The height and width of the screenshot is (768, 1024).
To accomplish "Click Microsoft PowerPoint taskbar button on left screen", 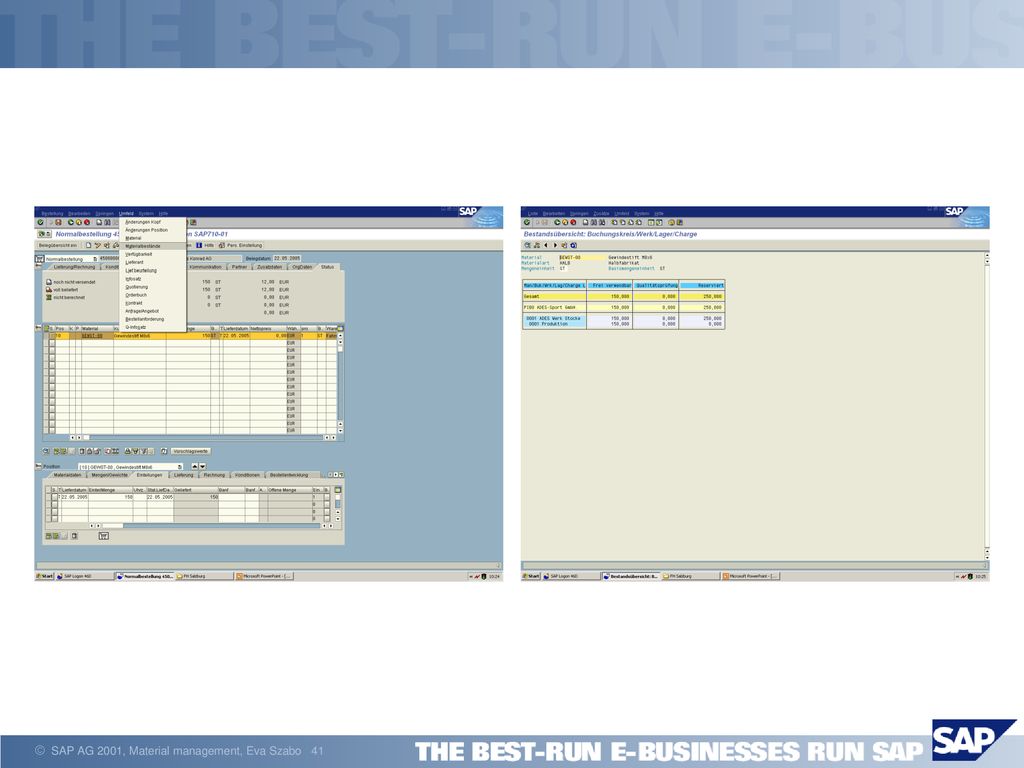I will [264, 577].
